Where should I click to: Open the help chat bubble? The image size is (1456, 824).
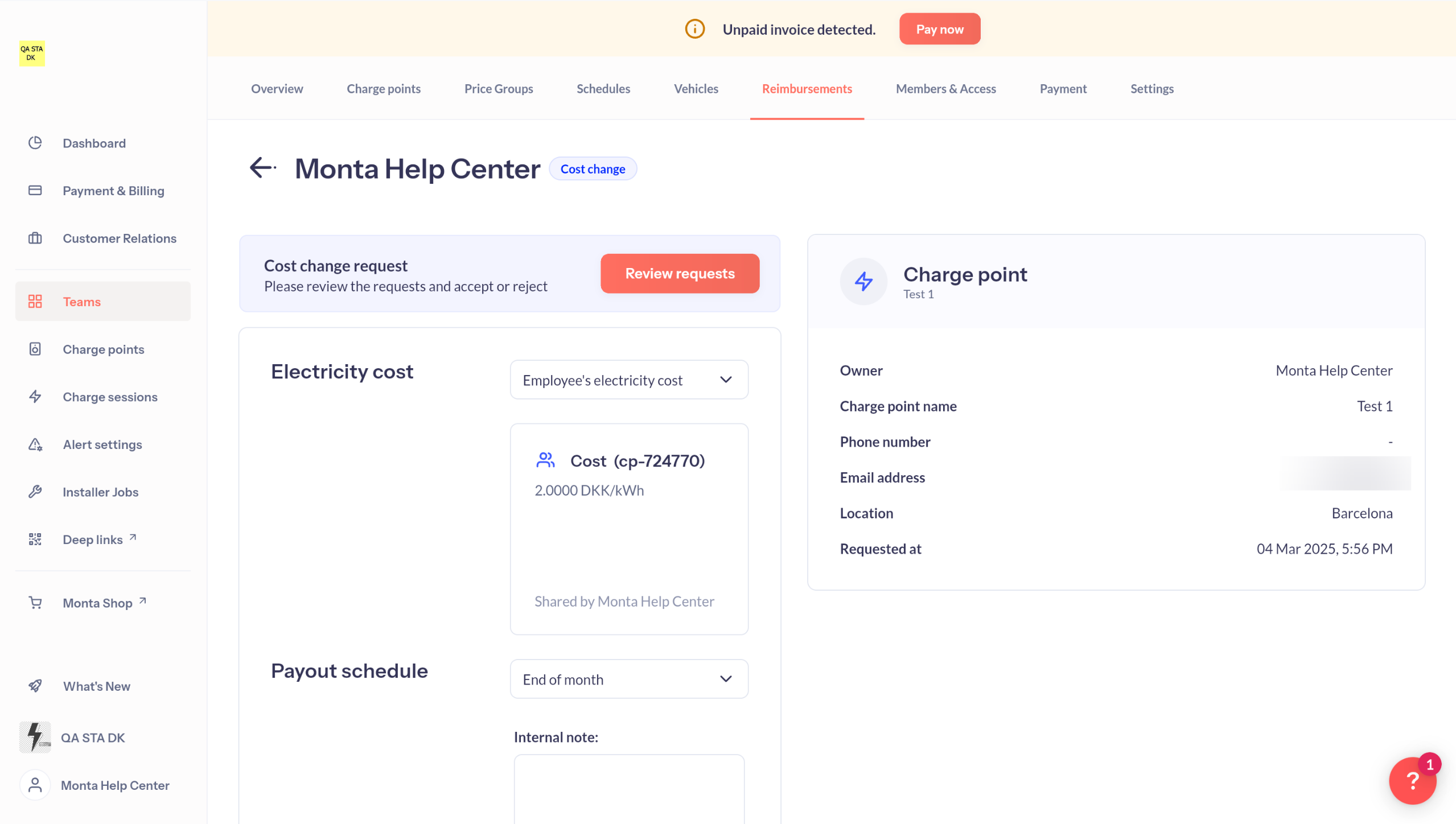pos(1412,781)
